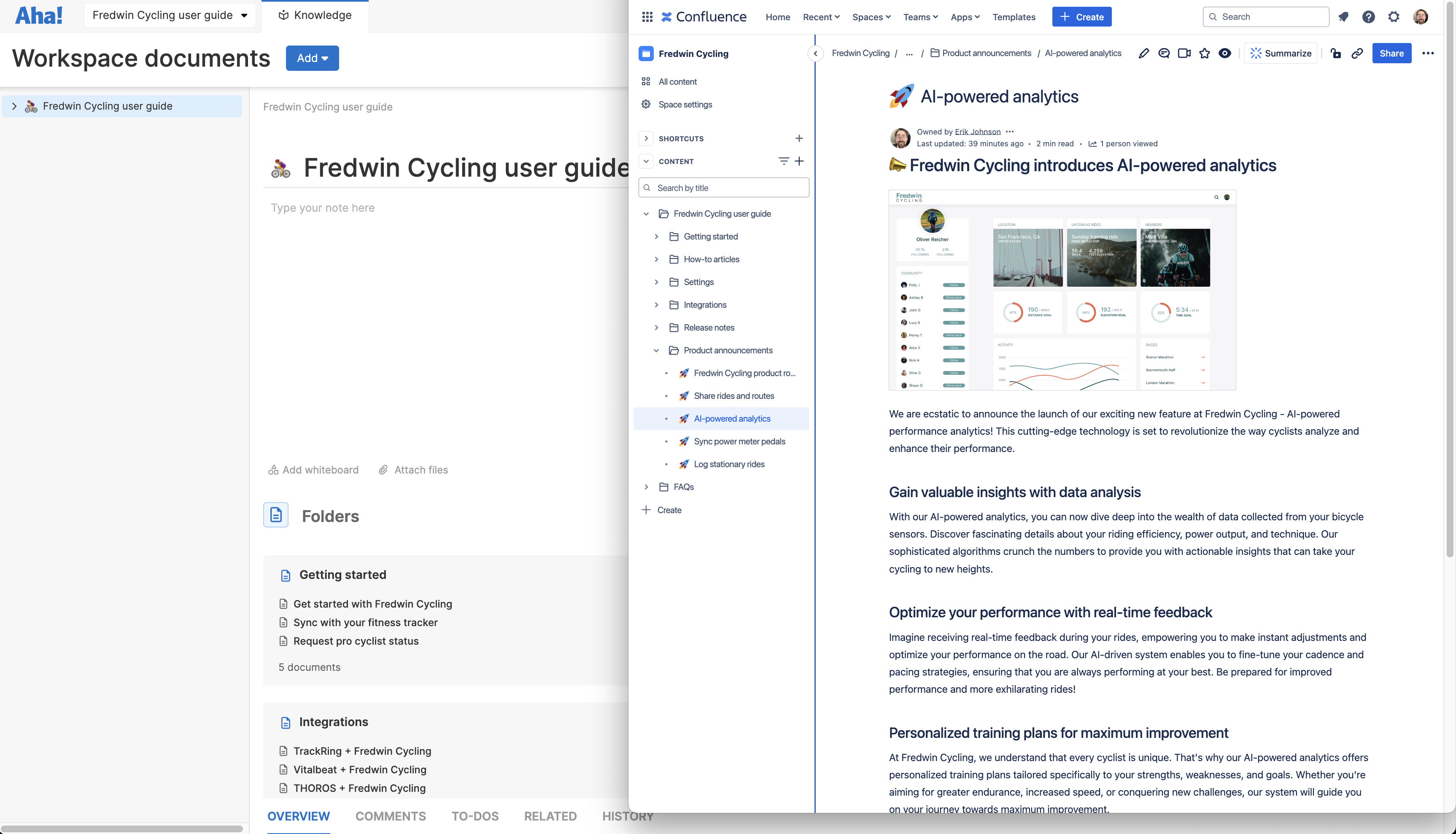This screenshot has width=1456, height=834.
Task: Click the Summarize button
Action: coord(1281,53)
